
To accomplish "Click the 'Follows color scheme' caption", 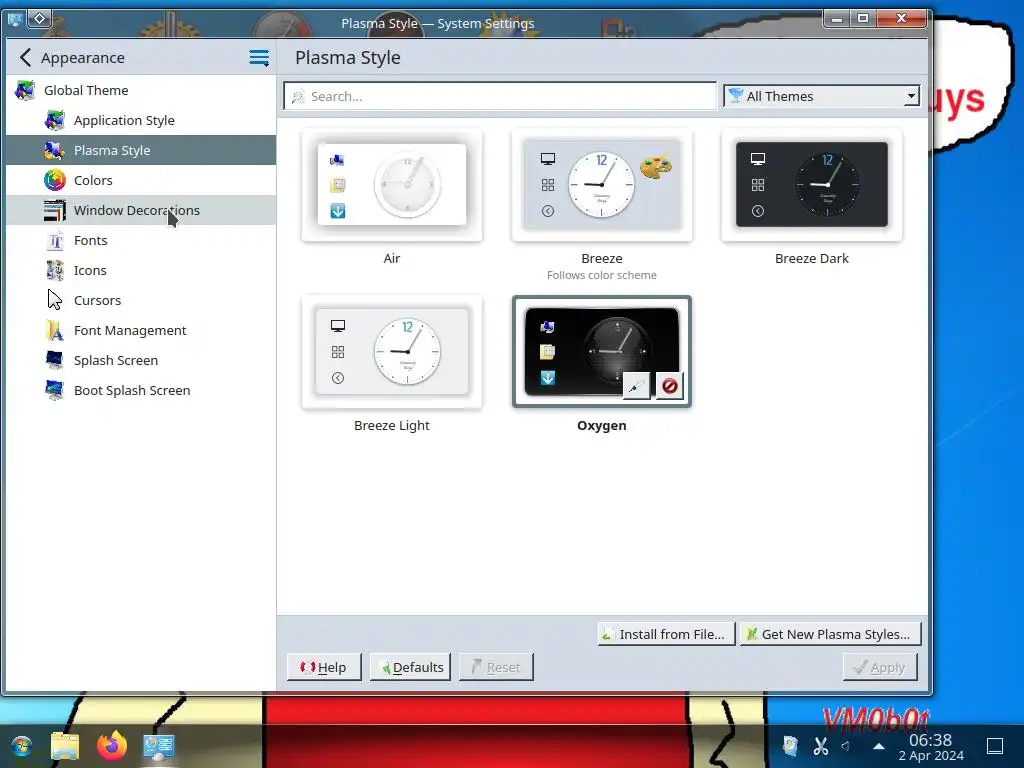I will 601,275.
